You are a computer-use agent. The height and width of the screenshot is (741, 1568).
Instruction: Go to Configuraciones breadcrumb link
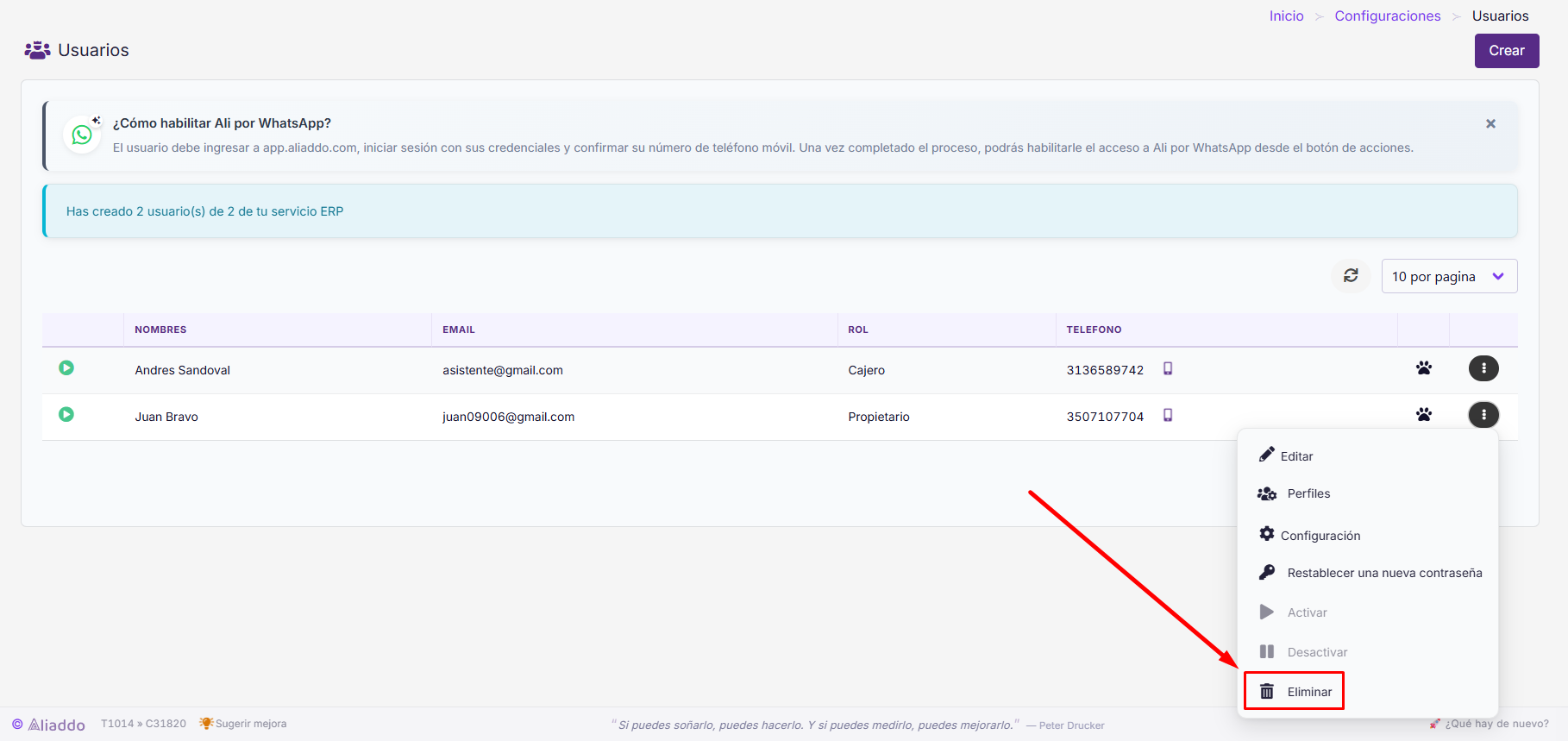coord(1388,16)
